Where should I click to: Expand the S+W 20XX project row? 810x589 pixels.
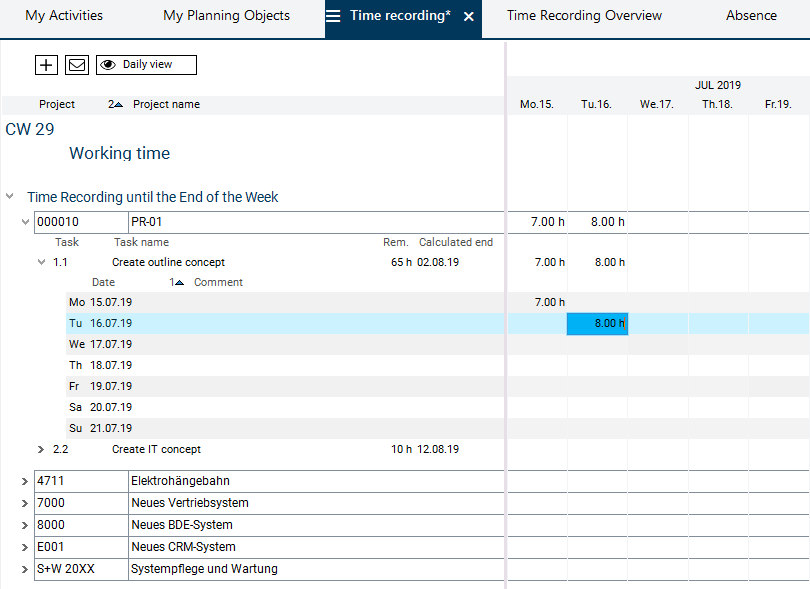click(x=25, y=569)
